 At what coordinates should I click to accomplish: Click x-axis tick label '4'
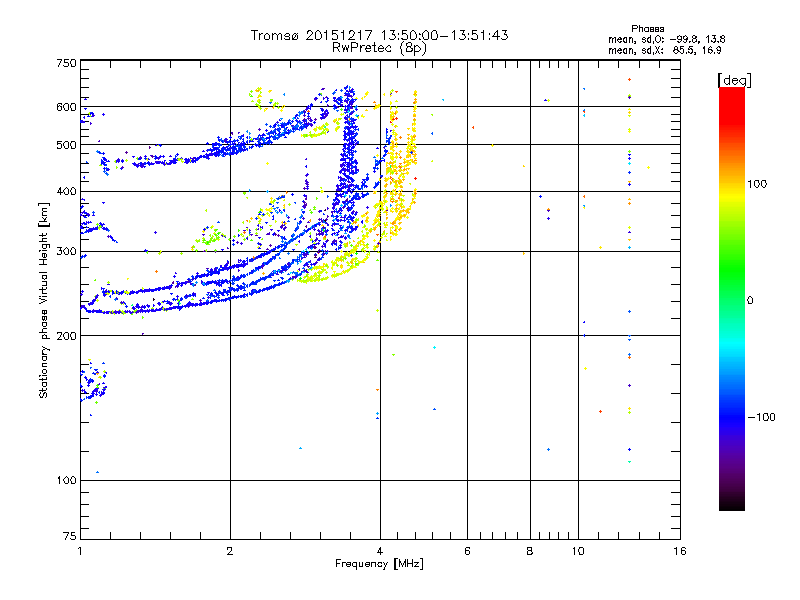click(x=380, y=551)
